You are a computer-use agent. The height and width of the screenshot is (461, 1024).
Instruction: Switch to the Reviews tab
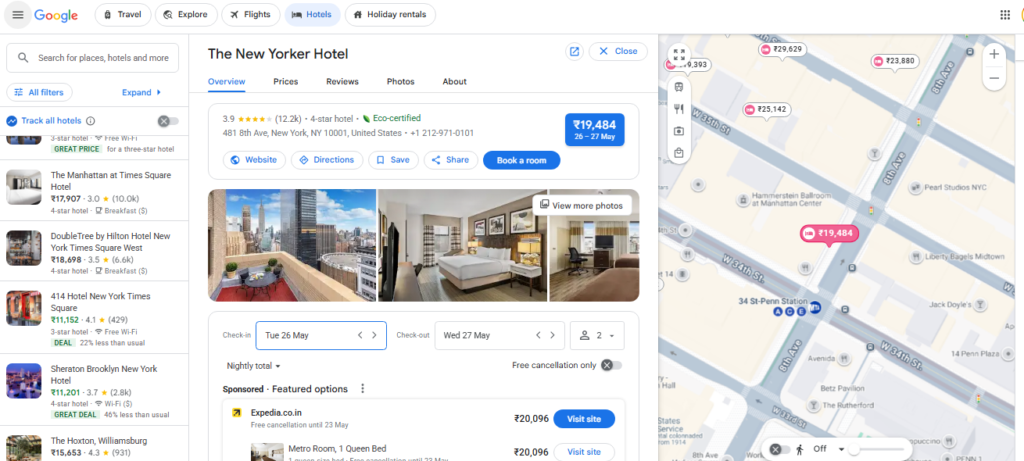tap(342, 82)
